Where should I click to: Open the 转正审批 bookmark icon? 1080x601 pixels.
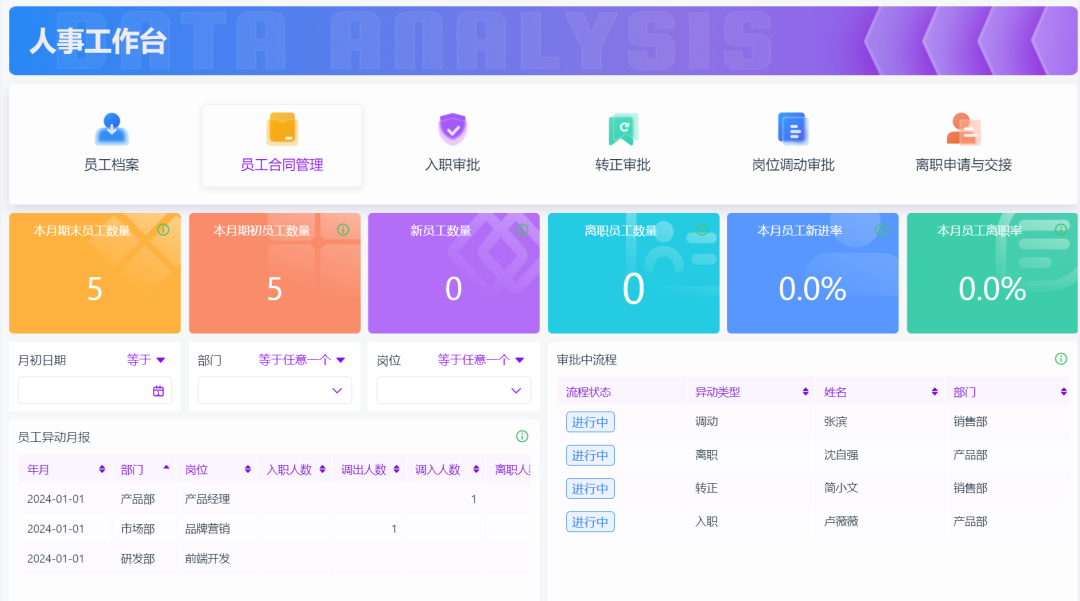623,129
